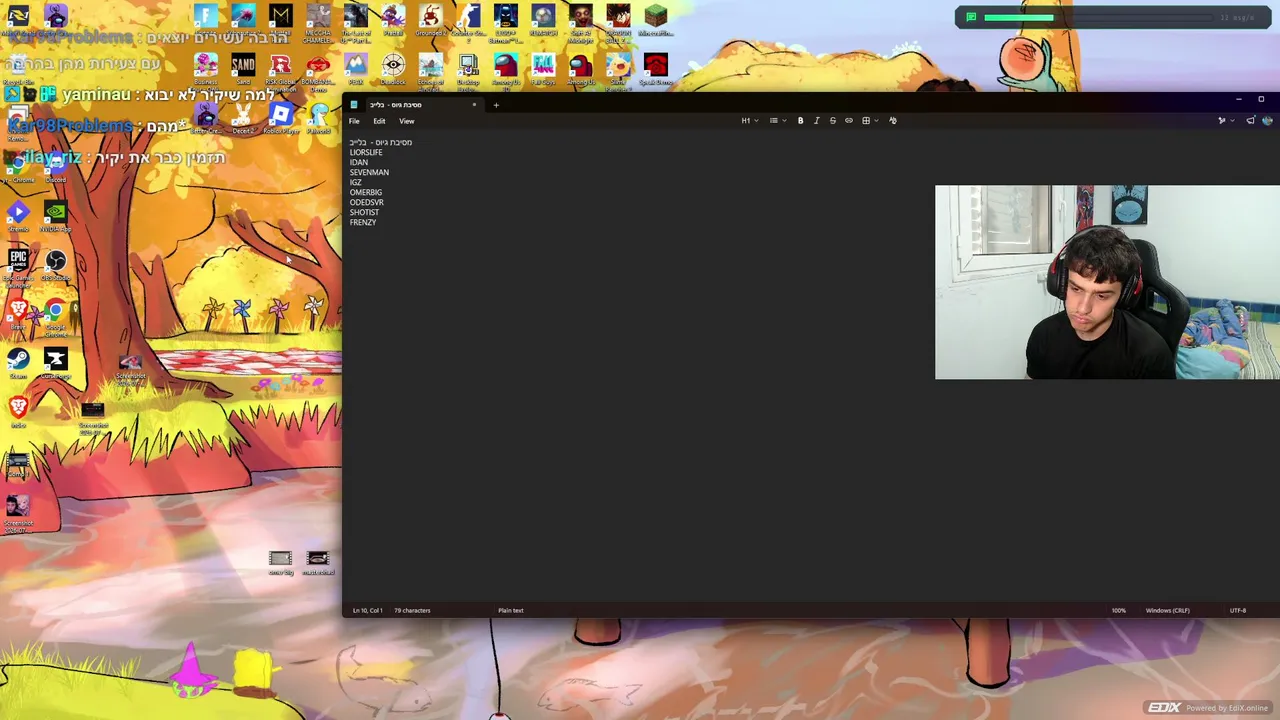Image resolution: width=1280 pixels, height=720 pixels.
Task: Open the Notepad File menu
Action: (x=354, y=121)
